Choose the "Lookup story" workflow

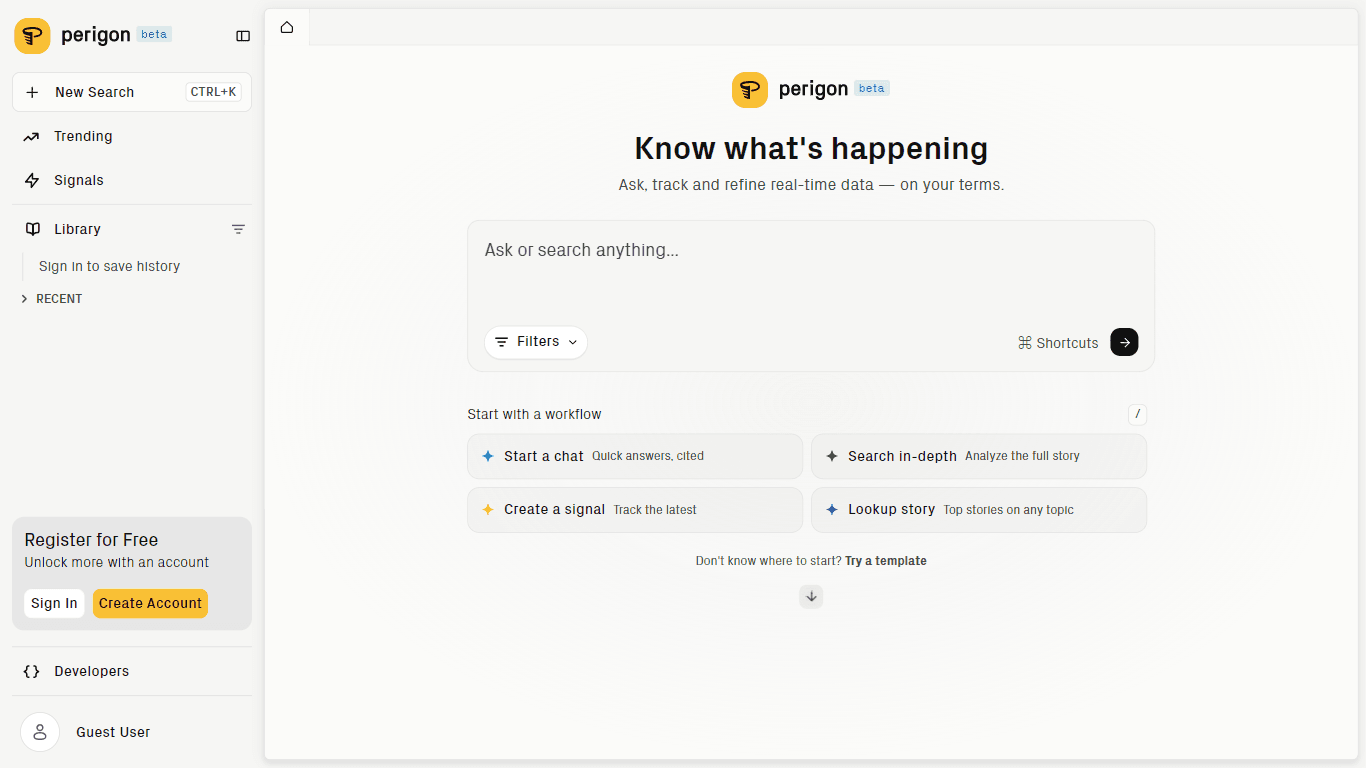(979, 510)
